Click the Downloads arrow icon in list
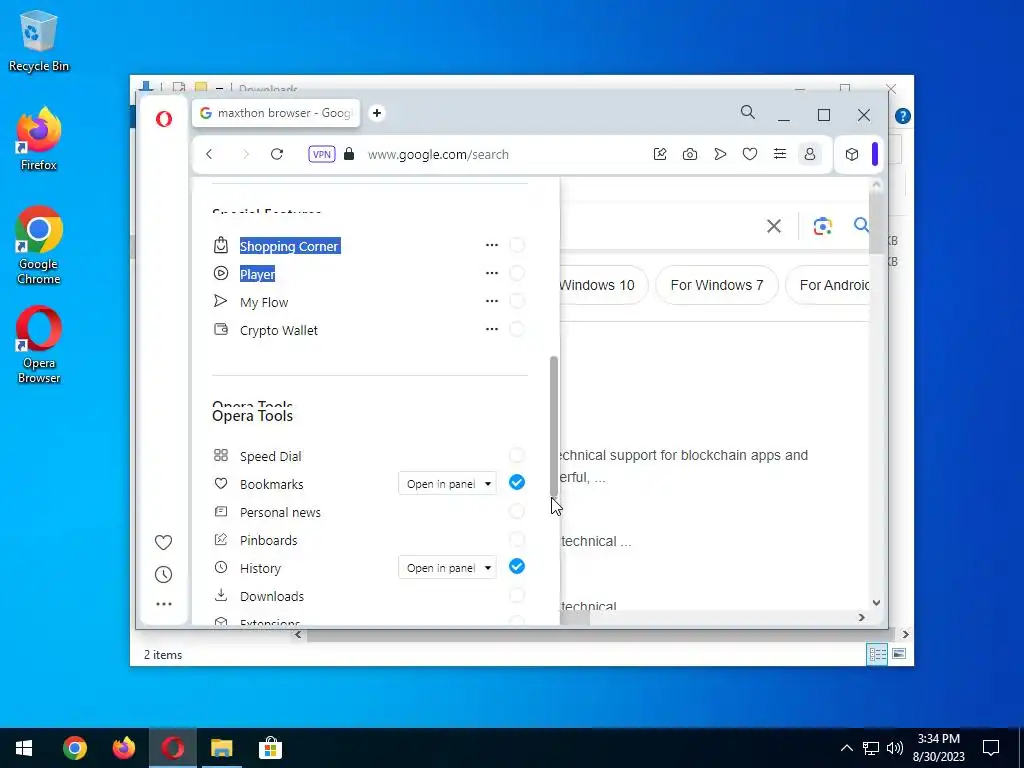Screen dimensions: 1024x768 [x=221, y=595]
